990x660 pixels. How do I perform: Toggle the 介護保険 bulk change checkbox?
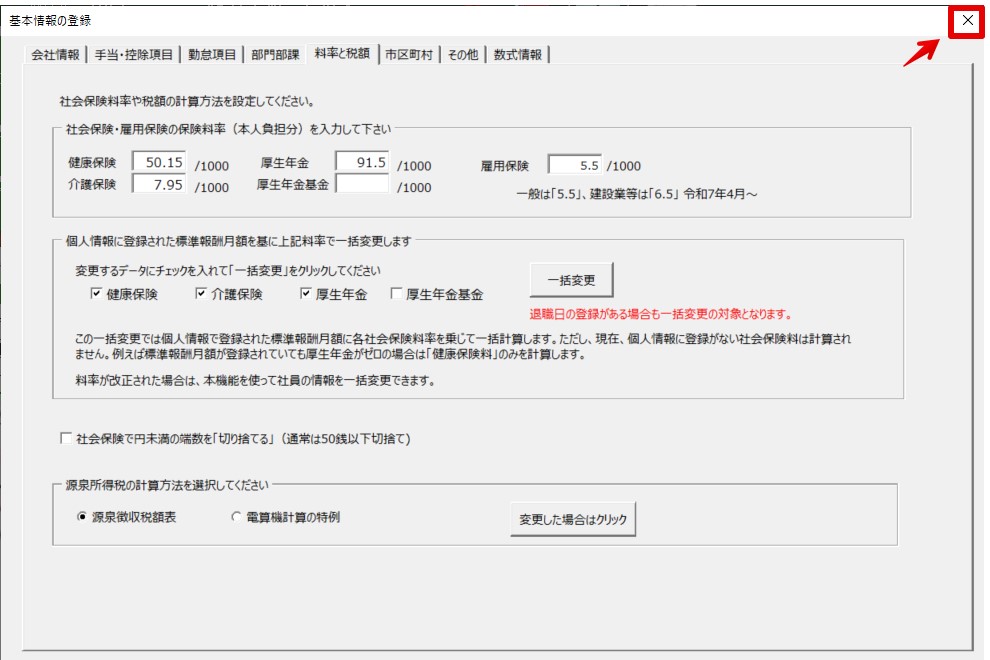pos(201,294)
